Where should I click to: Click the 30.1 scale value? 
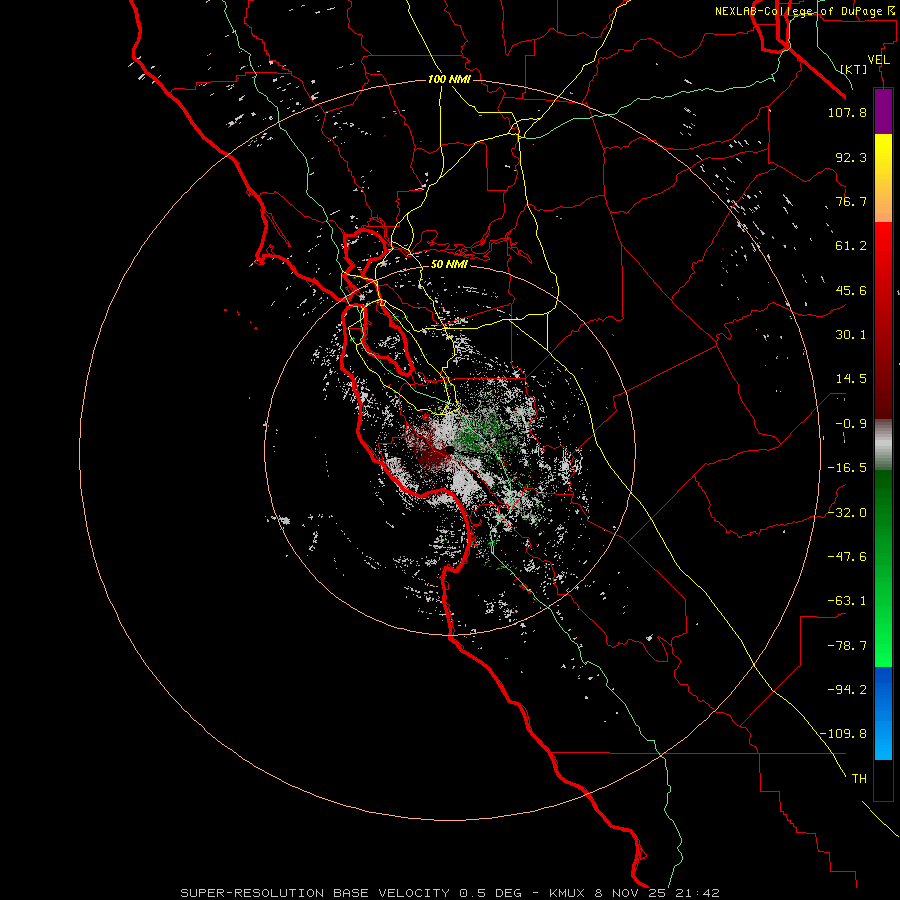click(x=851, y=335)
